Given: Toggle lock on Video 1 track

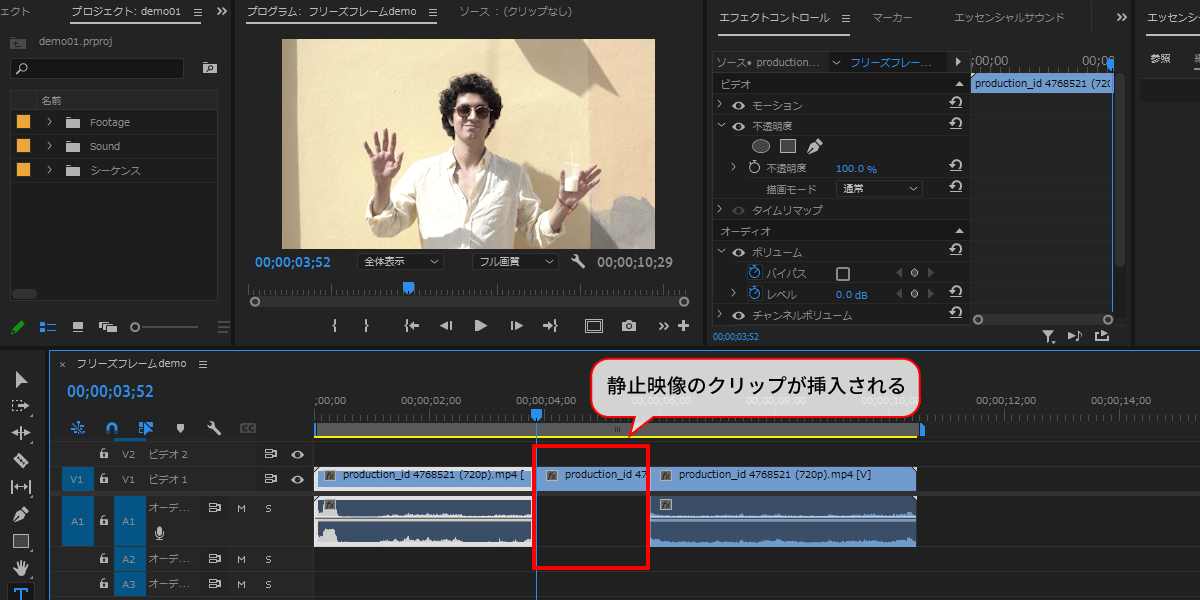Looking at the screenshot, I should point(103,479).
